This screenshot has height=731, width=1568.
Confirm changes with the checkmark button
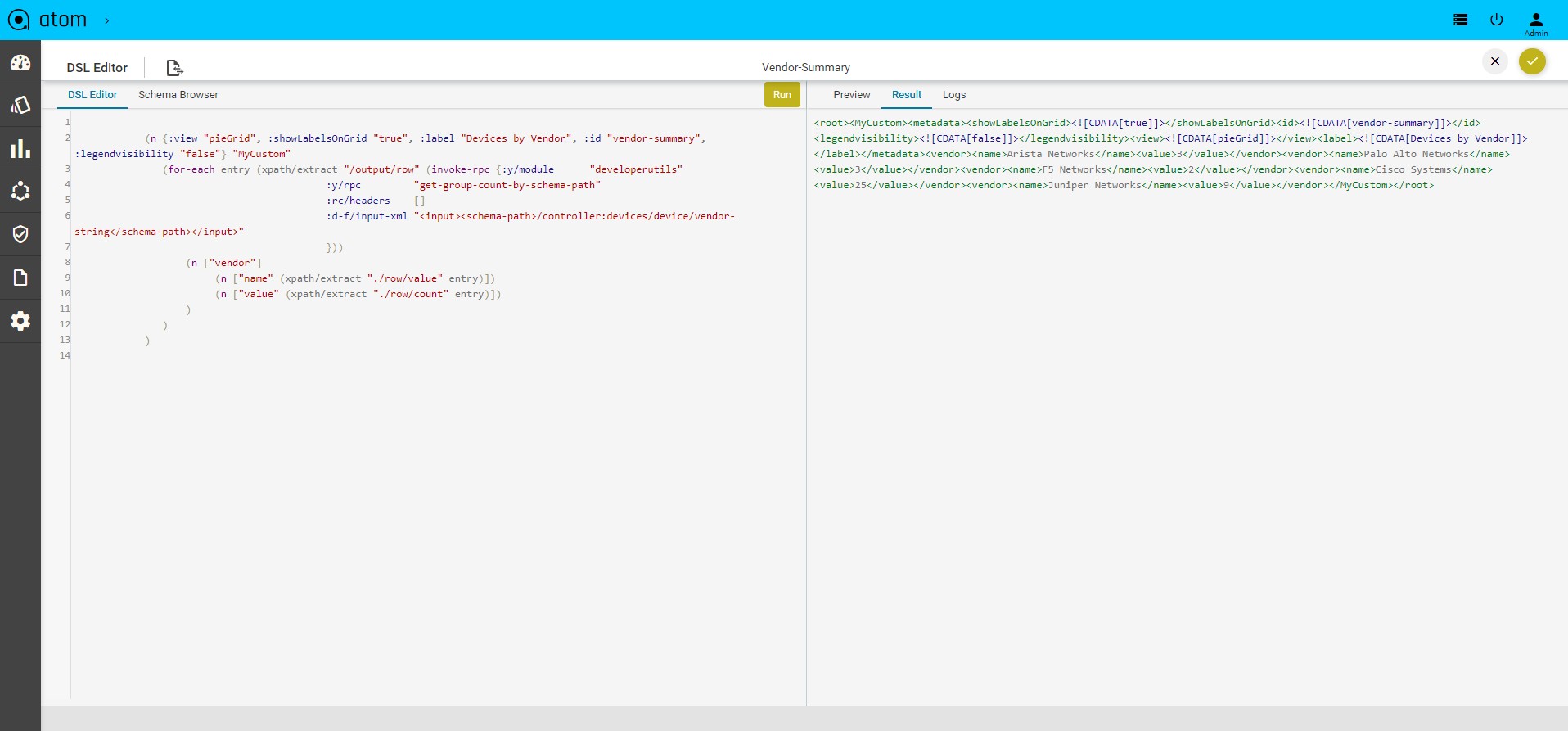click(x=1532, y=61)
